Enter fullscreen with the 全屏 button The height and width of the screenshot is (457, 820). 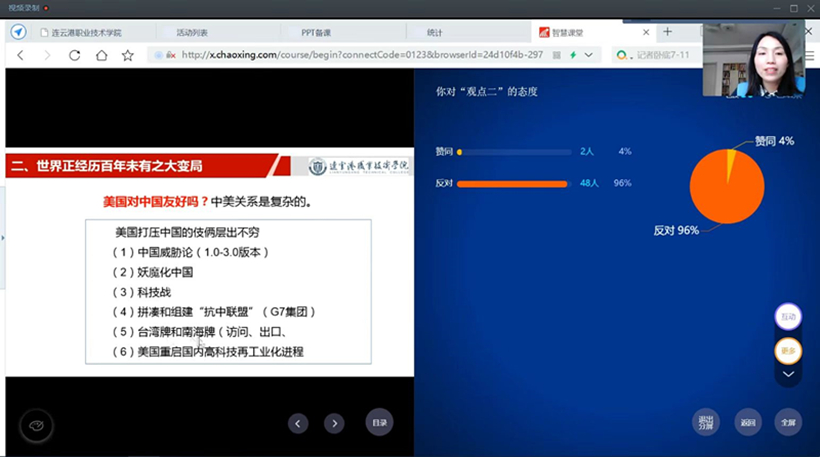788,422
